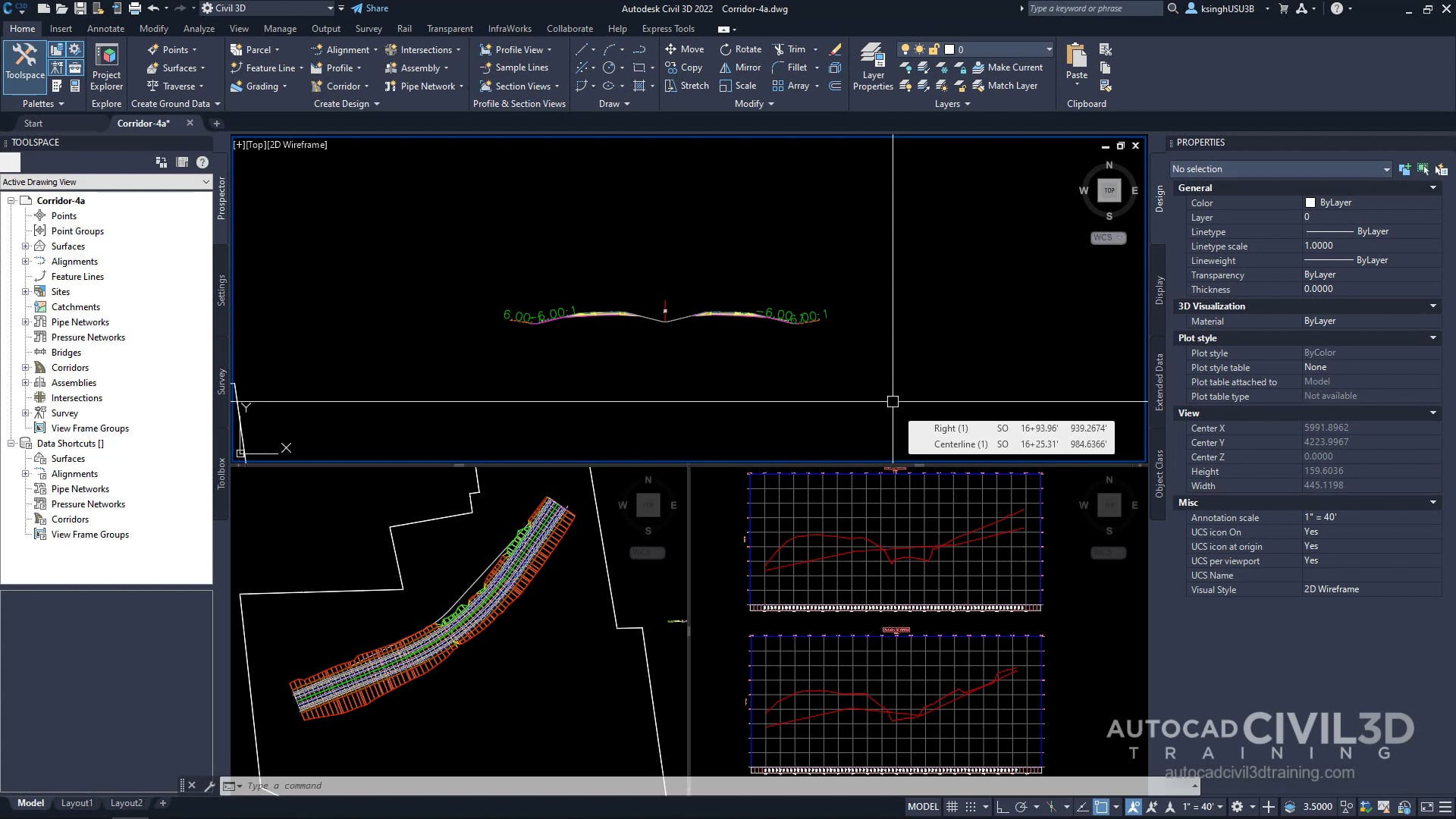Select the Rotate modify tool
The width and height of the screenshot is (1456, 819).
coord(740,49)
